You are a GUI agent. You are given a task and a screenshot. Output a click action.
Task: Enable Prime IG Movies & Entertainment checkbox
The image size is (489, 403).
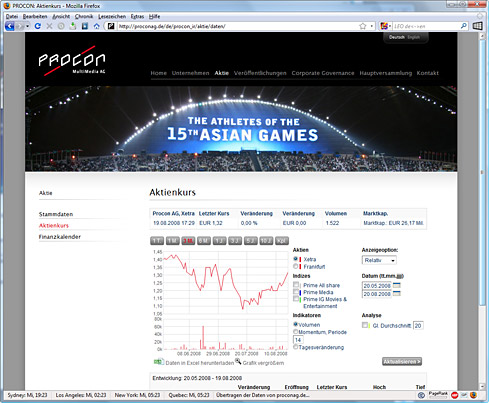tap(296, 299)
